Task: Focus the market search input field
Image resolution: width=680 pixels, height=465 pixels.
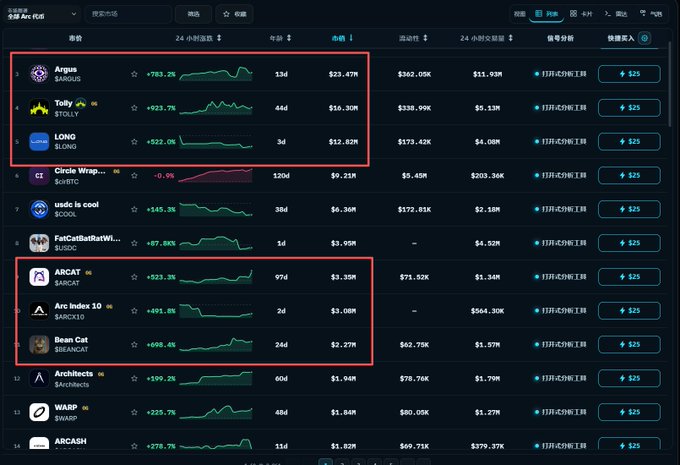Action: point(128,14)
